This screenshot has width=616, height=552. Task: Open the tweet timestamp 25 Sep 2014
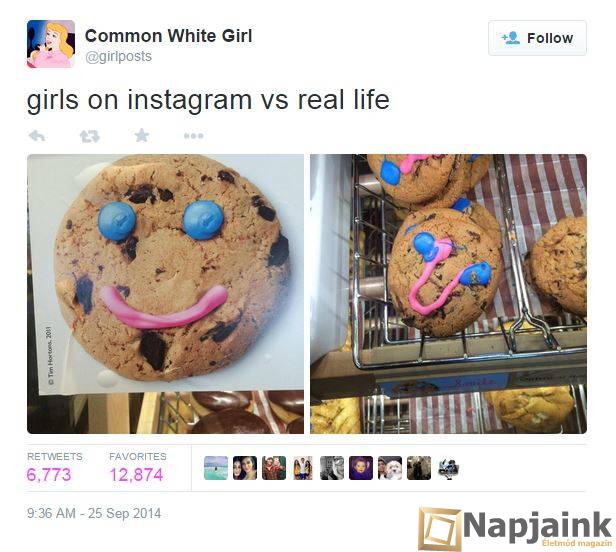[x=94, y=513]
